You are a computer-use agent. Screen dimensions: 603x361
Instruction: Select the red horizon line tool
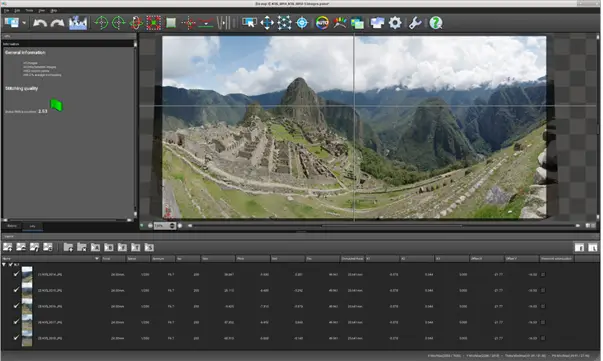click(206, 23)
